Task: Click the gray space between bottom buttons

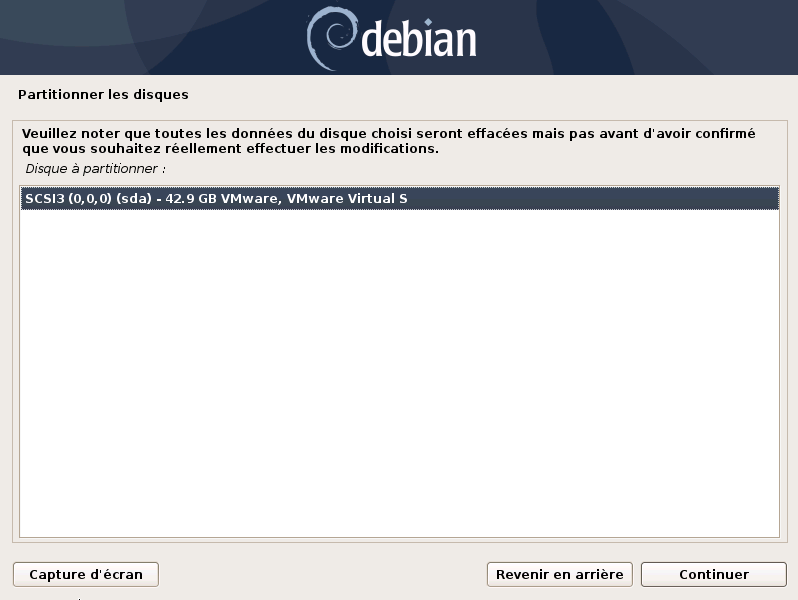Action: pos(323,575)
